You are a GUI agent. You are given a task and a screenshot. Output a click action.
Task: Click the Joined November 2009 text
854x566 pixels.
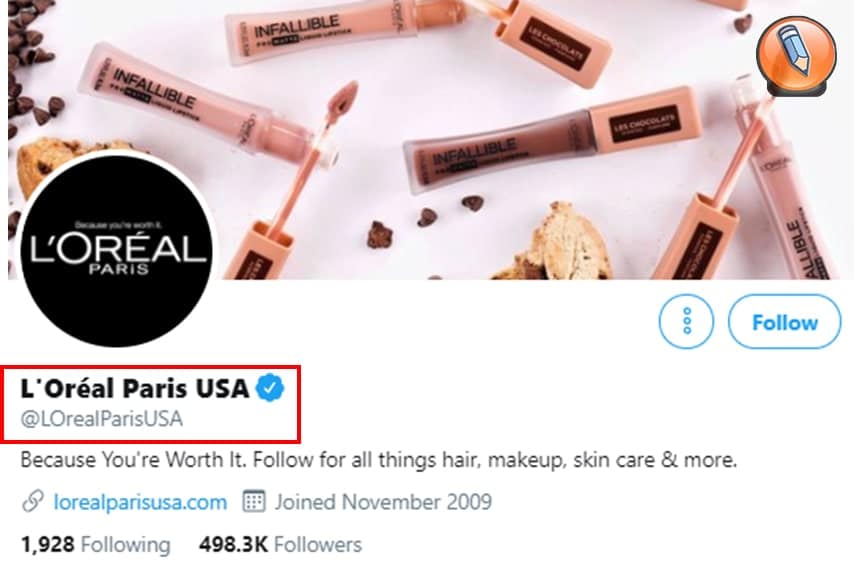(383, 502)
